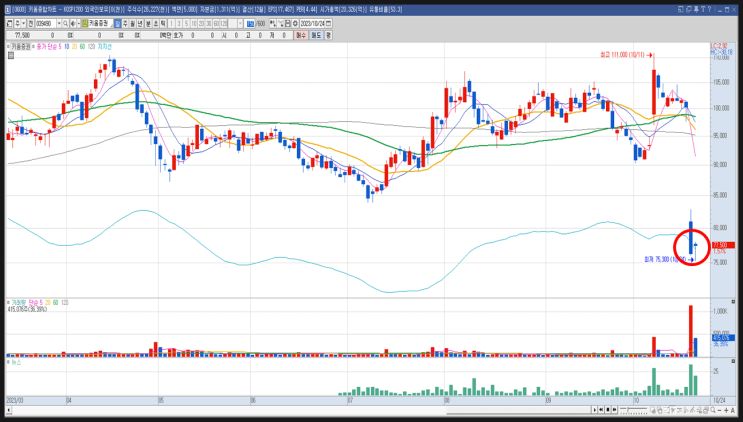This screenshot has width=743, height=422.
Task: Click the plus zoom-in icon at bottom
Action: point(726,410)
